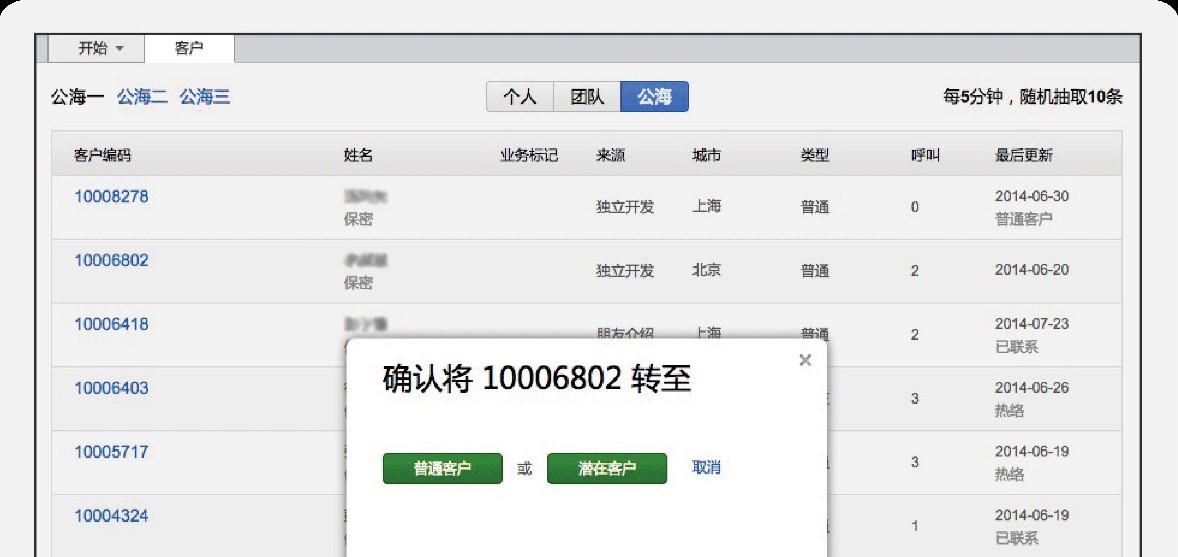The image size is (1178, 557).
Task: Click the dialog title 确认将 10006802 转至
Action: pos(537,379)
